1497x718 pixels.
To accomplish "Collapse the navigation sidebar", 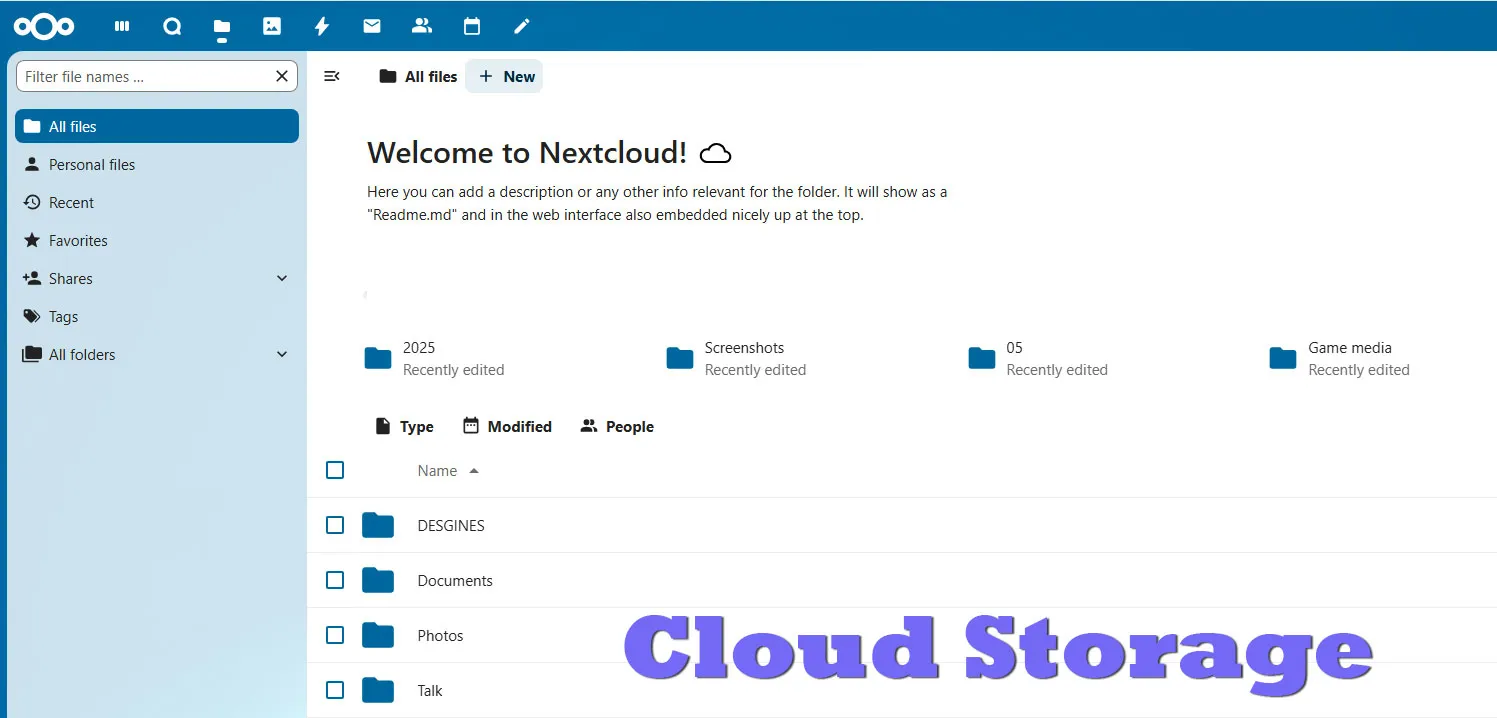I will point(332,75).
